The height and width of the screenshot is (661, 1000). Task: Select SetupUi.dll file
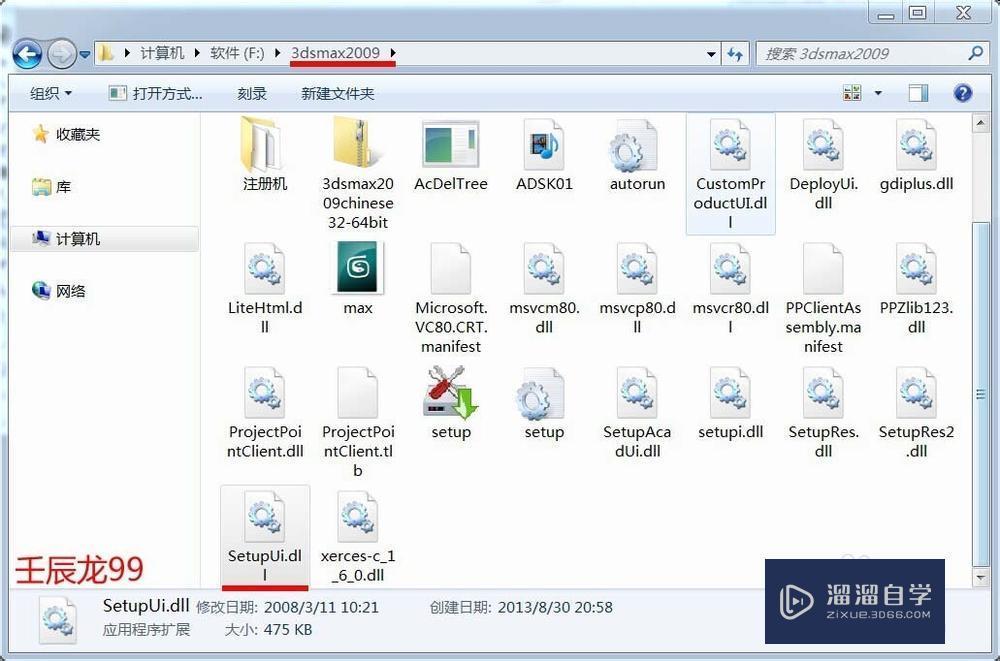tap(265, 537)
